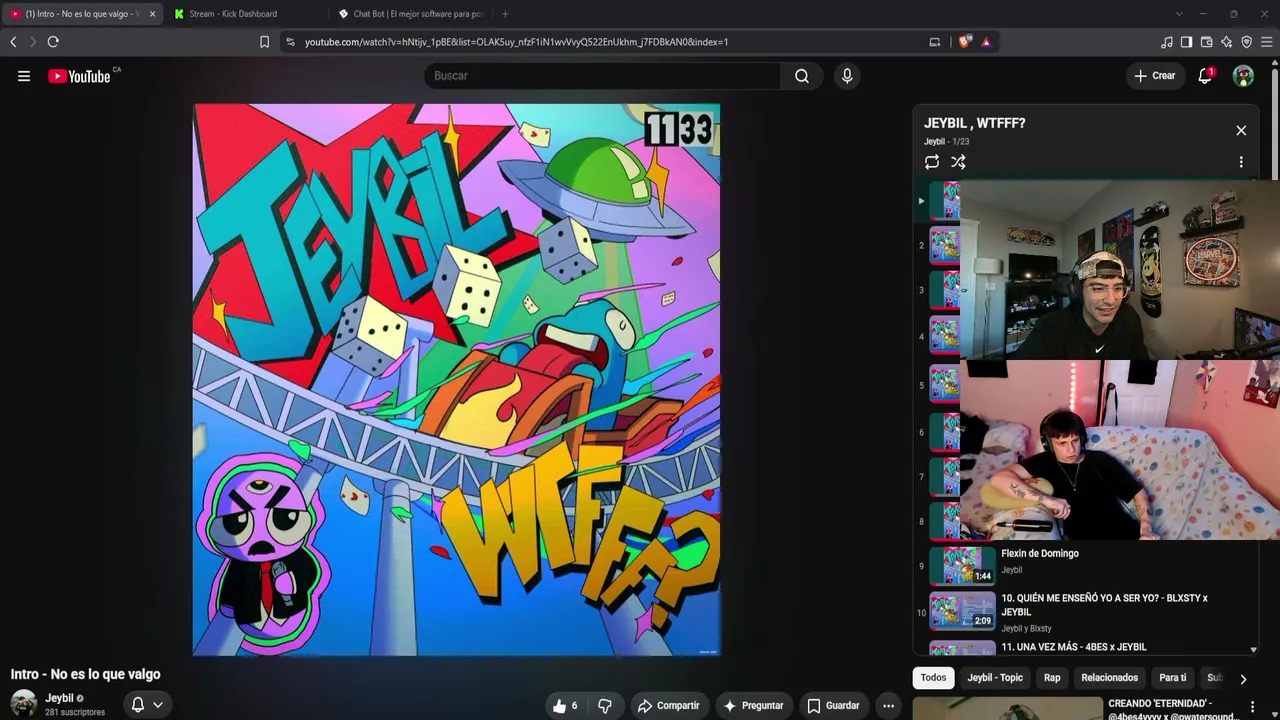Select the Relacionados filter chip
1280x720 pixels.
click(x=1109, y=678)
